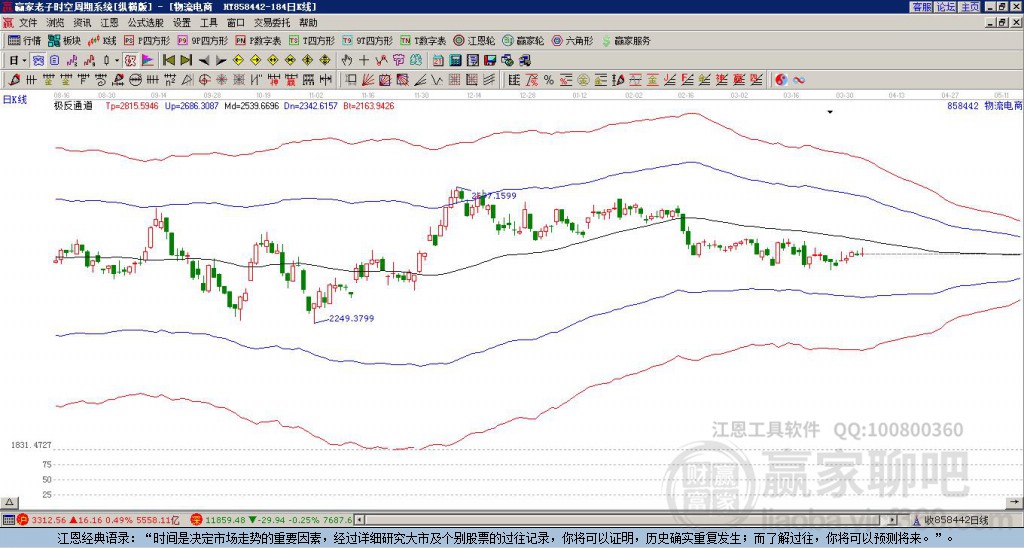Viewport: 1024px width, 548px height.
Task: Click the hand pan tool icon
Action: pos(347,61)
